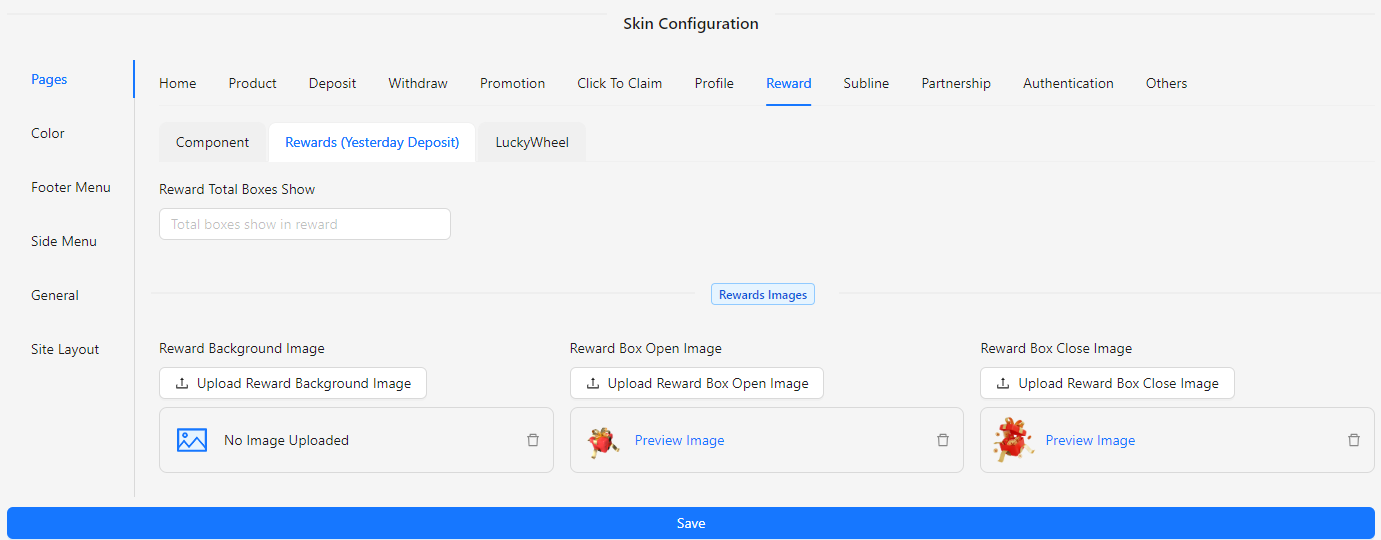Switch to the Authentication tab
The height and width of the screenshot is (540, 1381).
click(1068, 83)
